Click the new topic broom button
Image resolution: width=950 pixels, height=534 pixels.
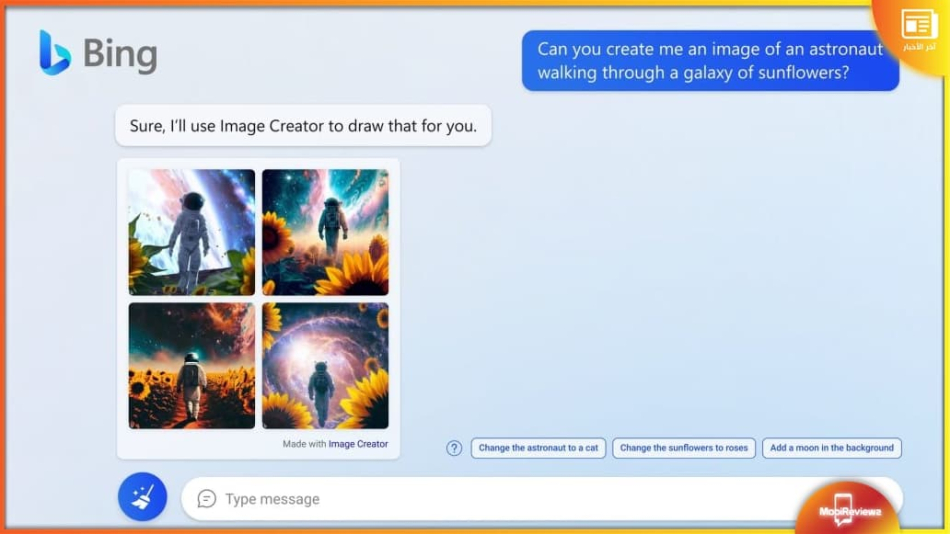click(142, 496)
